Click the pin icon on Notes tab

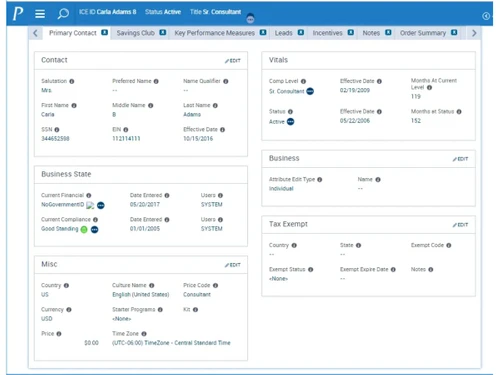[388, 32]
